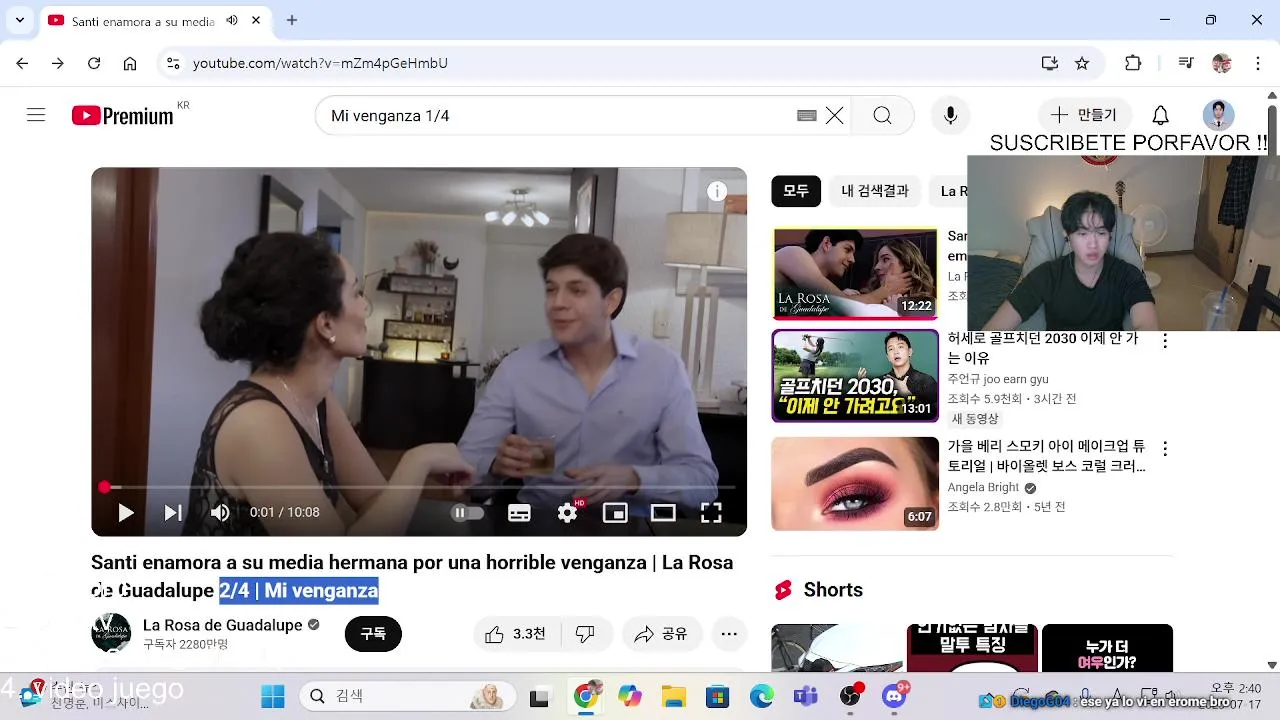
Task: Open the smoky eye makeup video title
Action: (x=1046, y=456)
